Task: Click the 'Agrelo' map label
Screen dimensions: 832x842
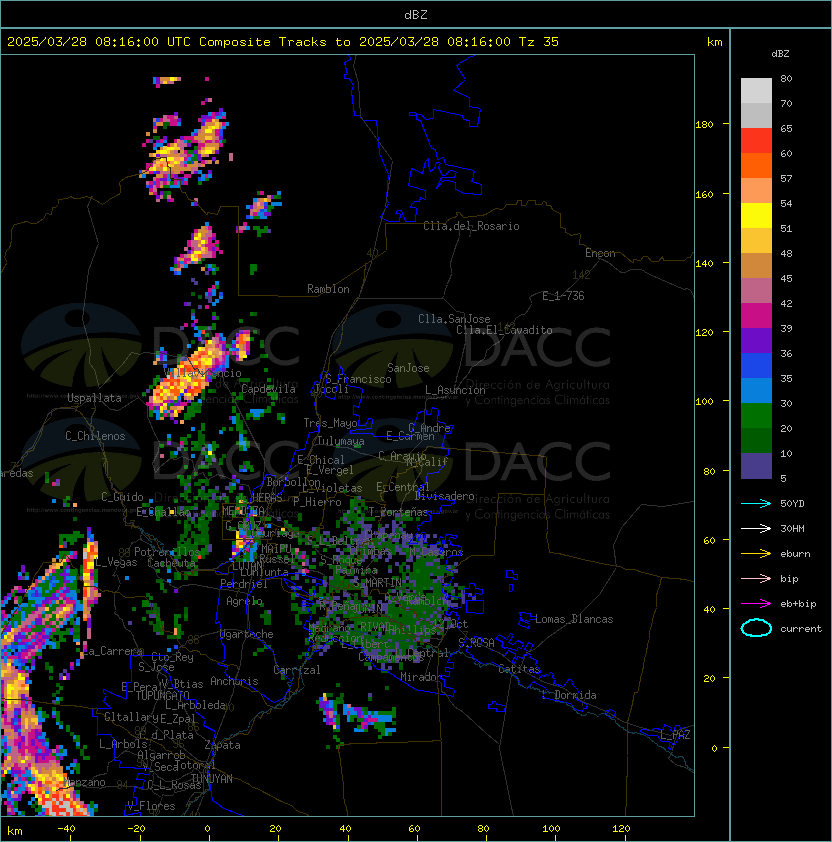Action: [244, 601]
